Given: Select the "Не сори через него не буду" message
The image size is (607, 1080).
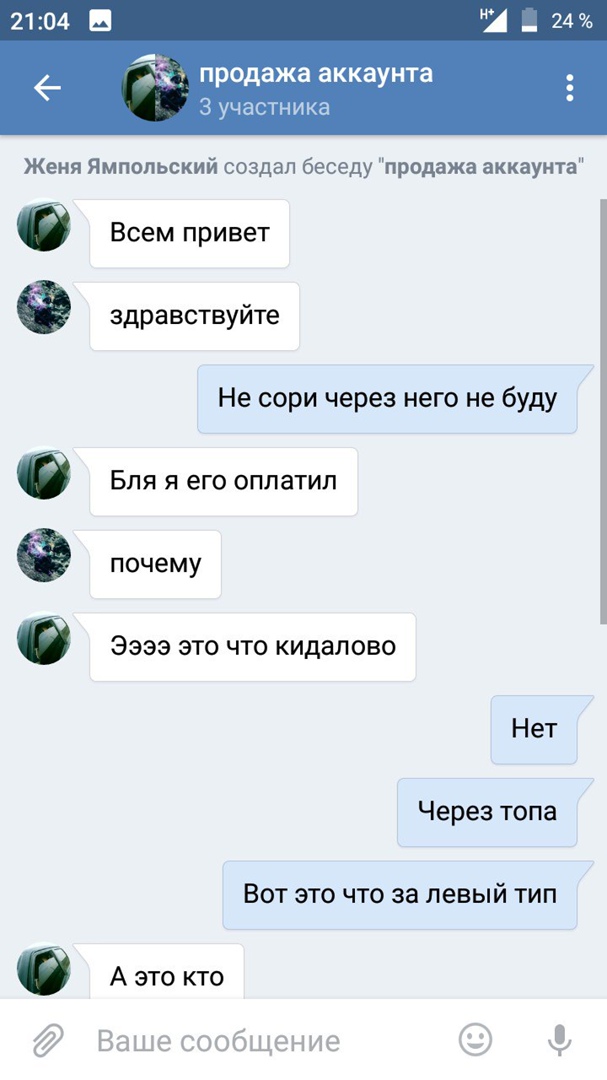Looking at the screenshot, I should click(387, 399).
